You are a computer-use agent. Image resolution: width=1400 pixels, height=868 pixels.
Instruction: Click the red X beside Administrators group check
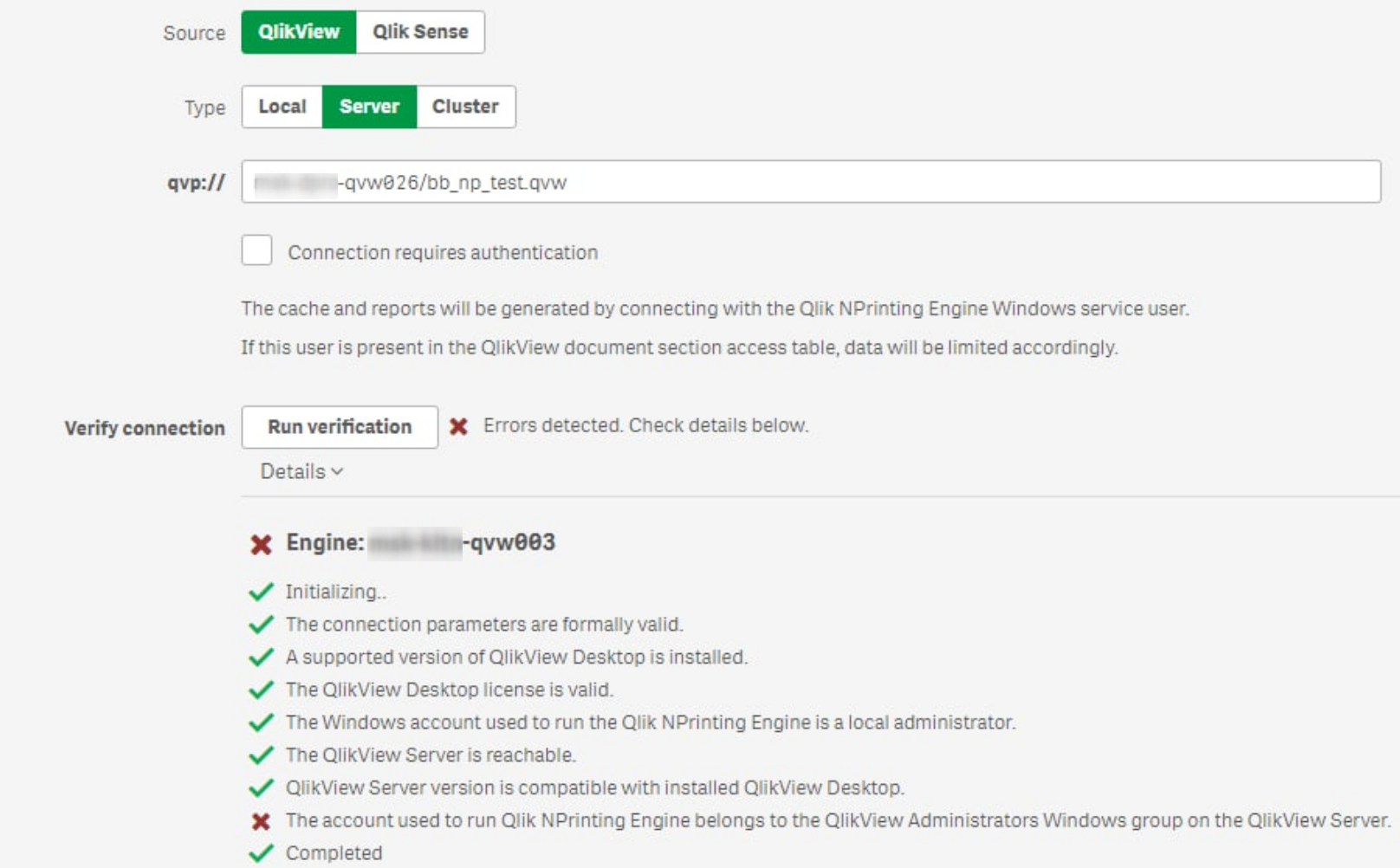coord(261,821)
